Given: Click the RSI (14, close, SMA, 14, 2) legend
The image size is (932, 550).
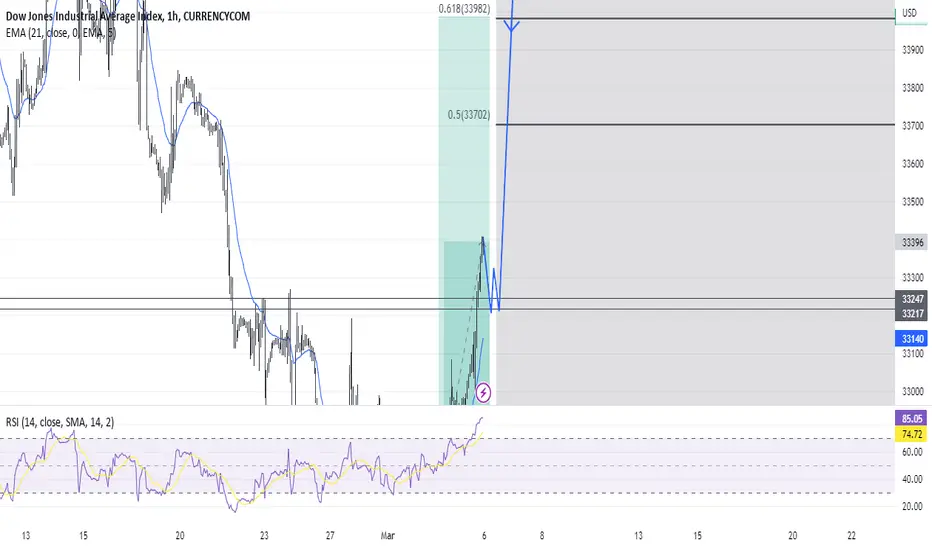Looking at the screenshot, I should click(60, 422).
